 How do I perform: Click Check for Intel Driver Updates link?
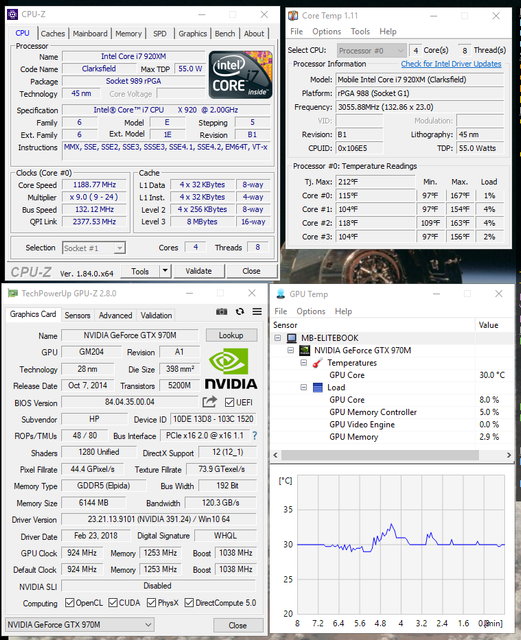[451, 64]
